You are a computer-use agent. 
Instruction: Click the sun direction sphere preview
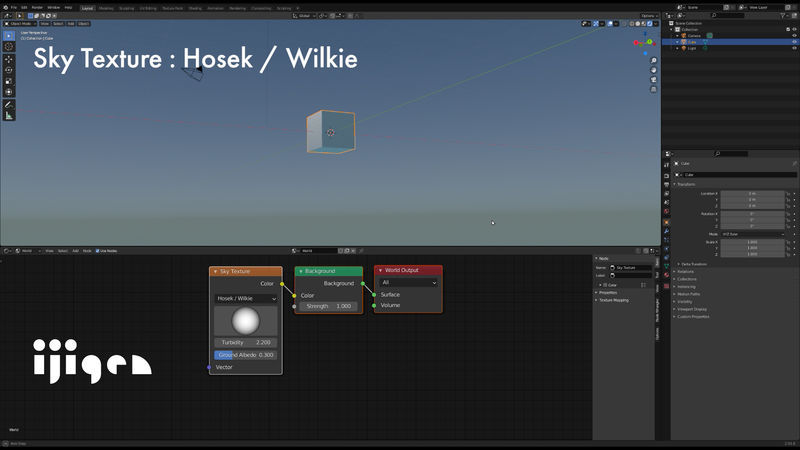click(x=246, y=321)
